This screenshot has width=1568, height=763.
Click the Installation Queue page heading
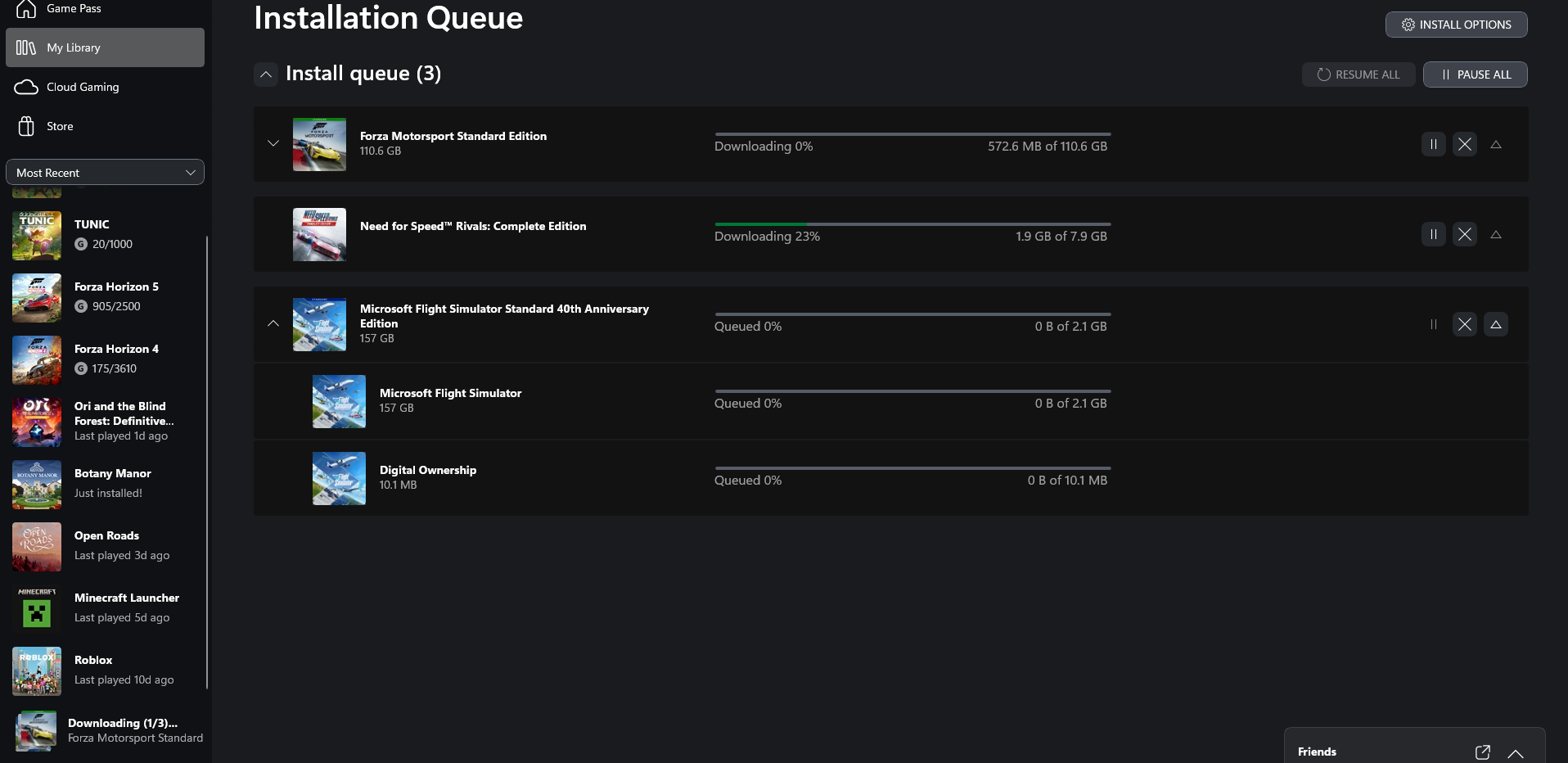(388, 18)
